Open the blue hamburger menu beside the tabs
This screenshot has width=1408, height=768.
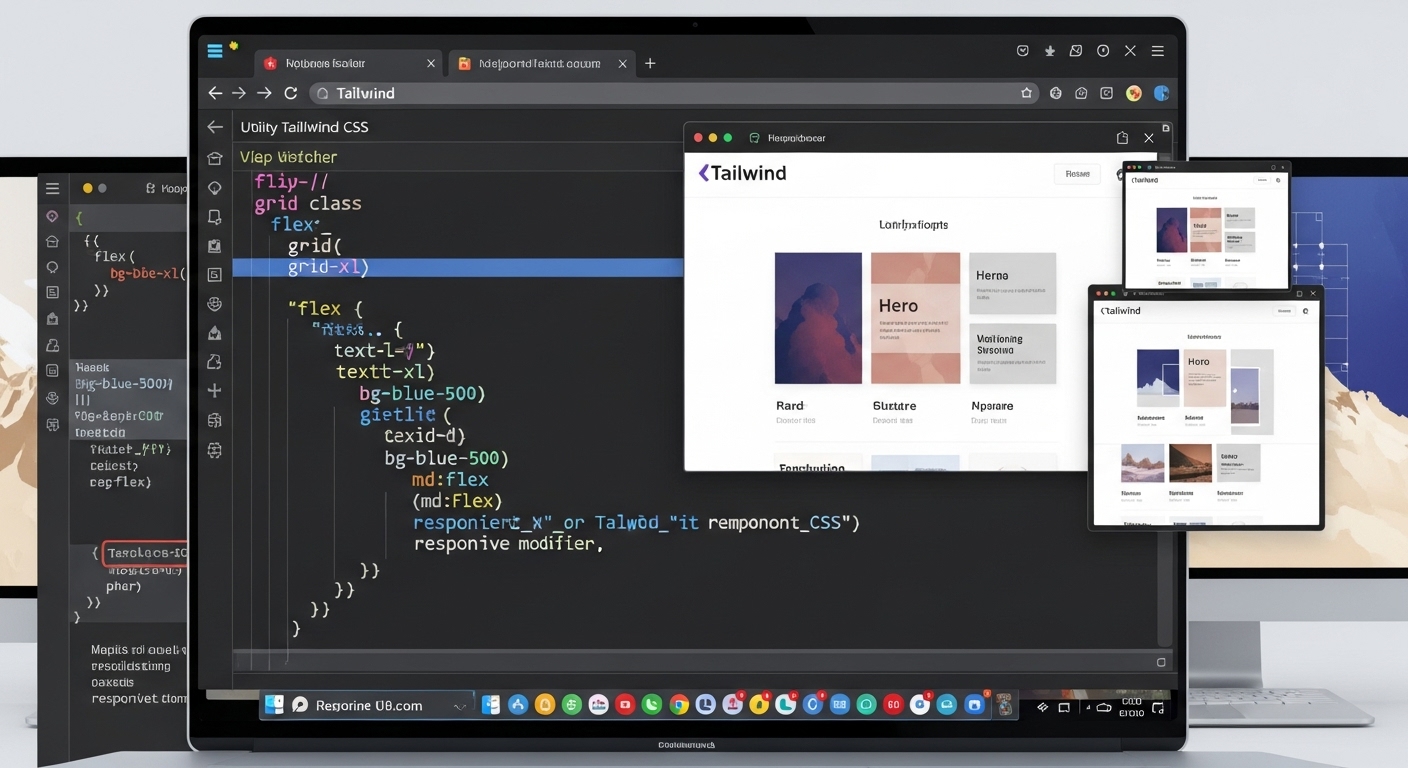(x=215, y=51)
